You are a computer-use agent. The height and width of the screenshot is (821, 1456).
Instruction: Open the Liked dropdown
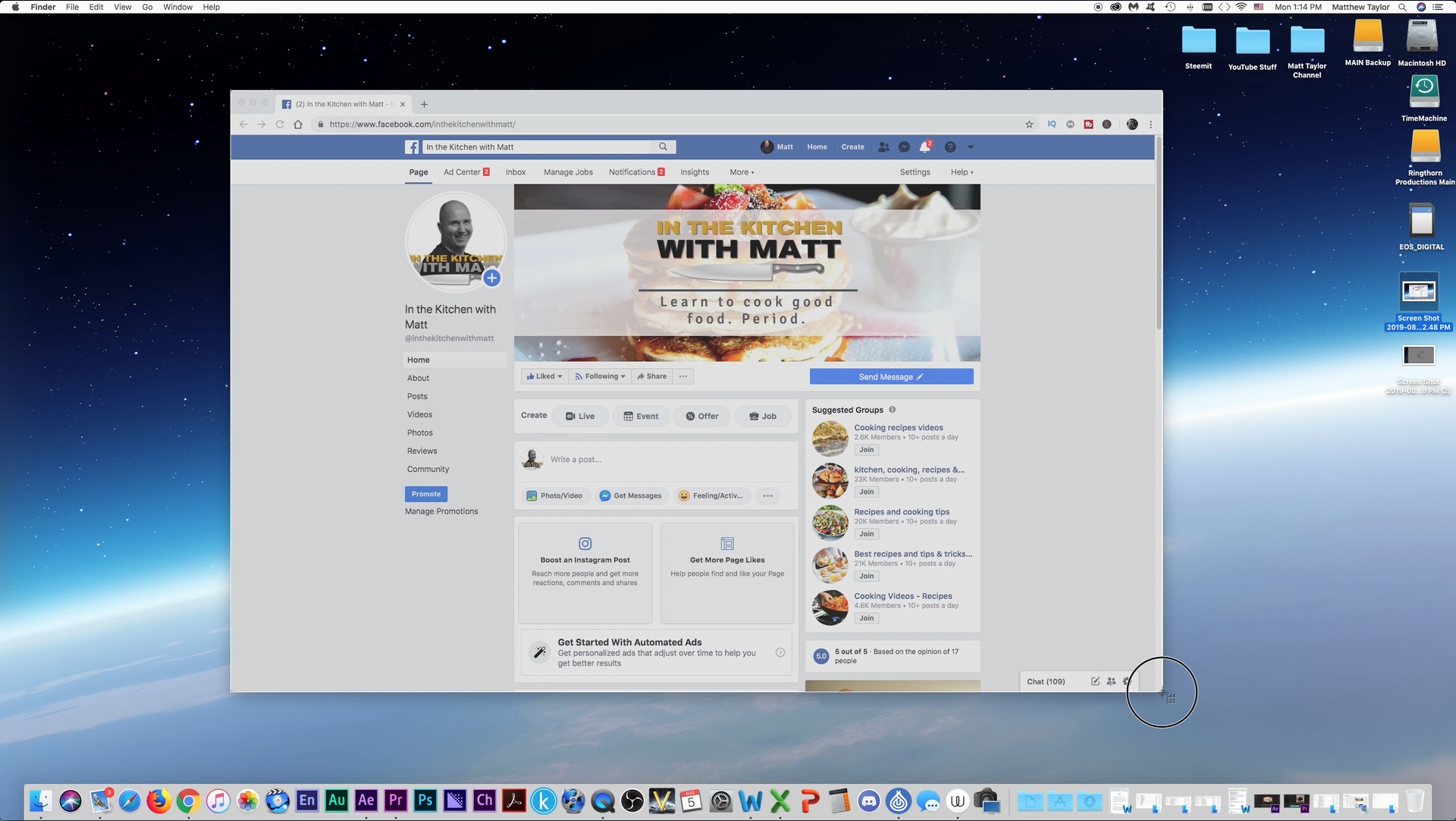pyautogui.click(x=544, y=376)
